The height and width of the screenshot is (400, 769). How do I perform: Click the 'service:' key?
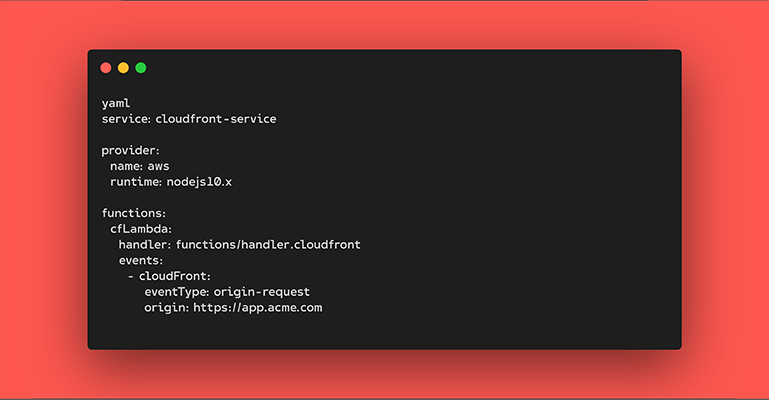coord(126,119)
